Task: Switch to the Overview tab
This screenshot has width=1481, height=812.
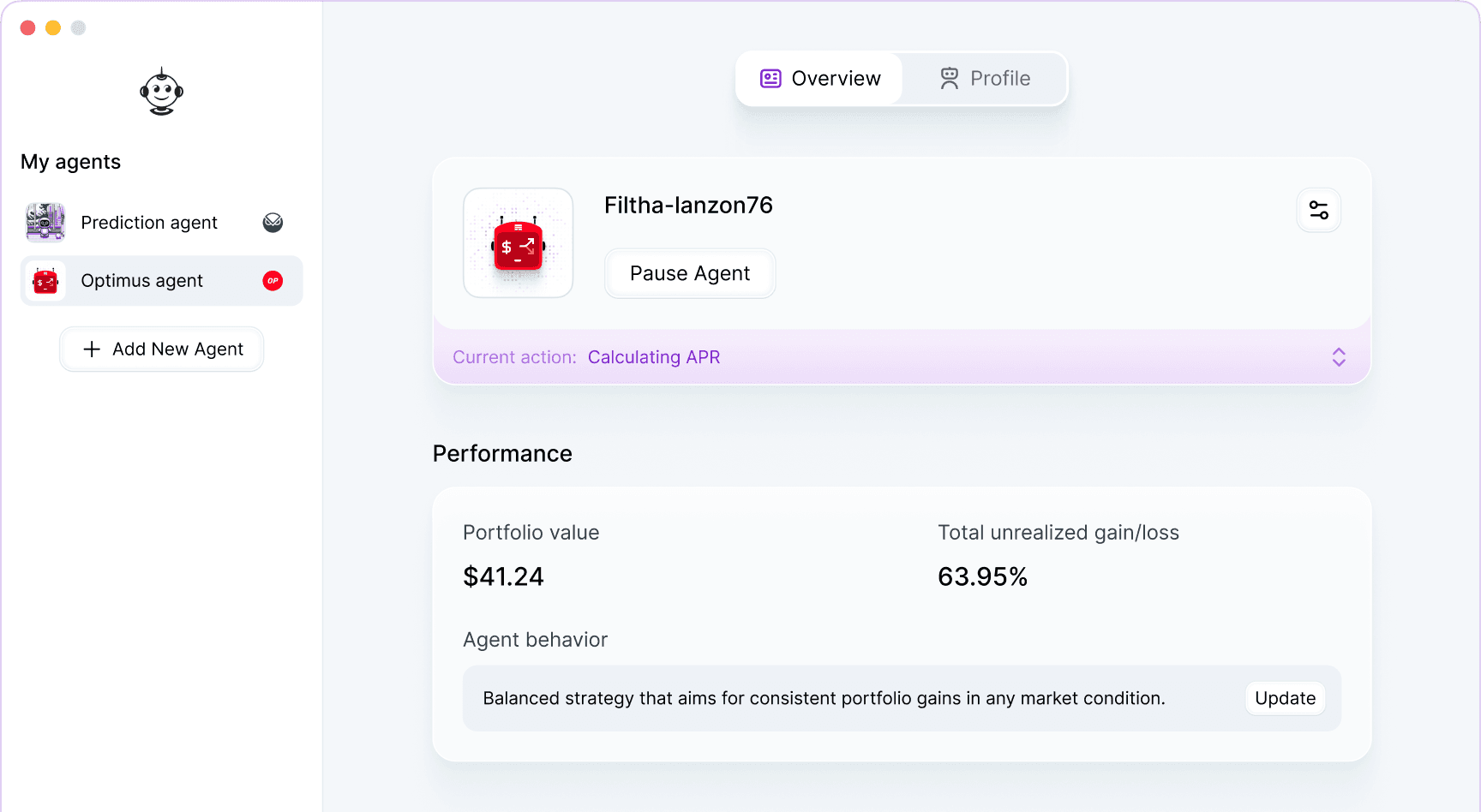Action: tap(819, 79)
